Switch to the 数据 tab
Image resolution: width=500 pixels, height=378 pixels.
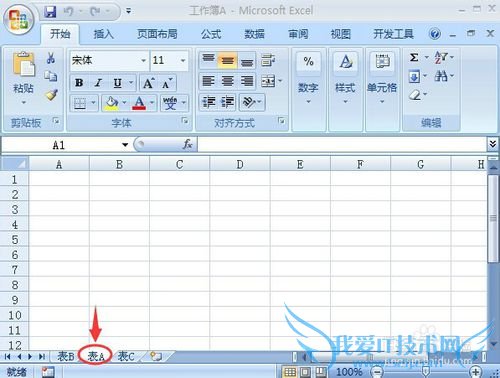[x=254, y=34]
